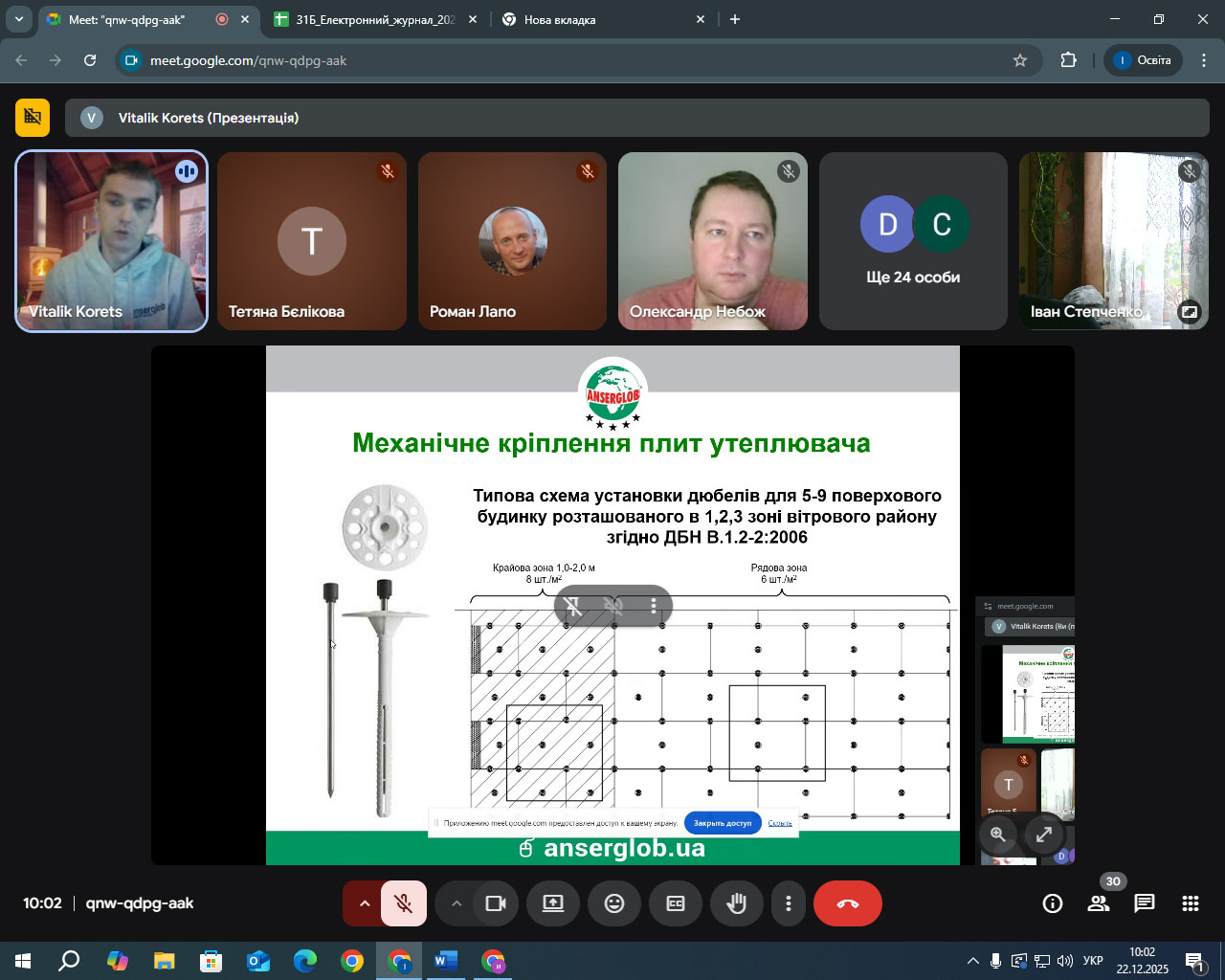
Task: Open audio settings chevron
Action: click(364, 903)
